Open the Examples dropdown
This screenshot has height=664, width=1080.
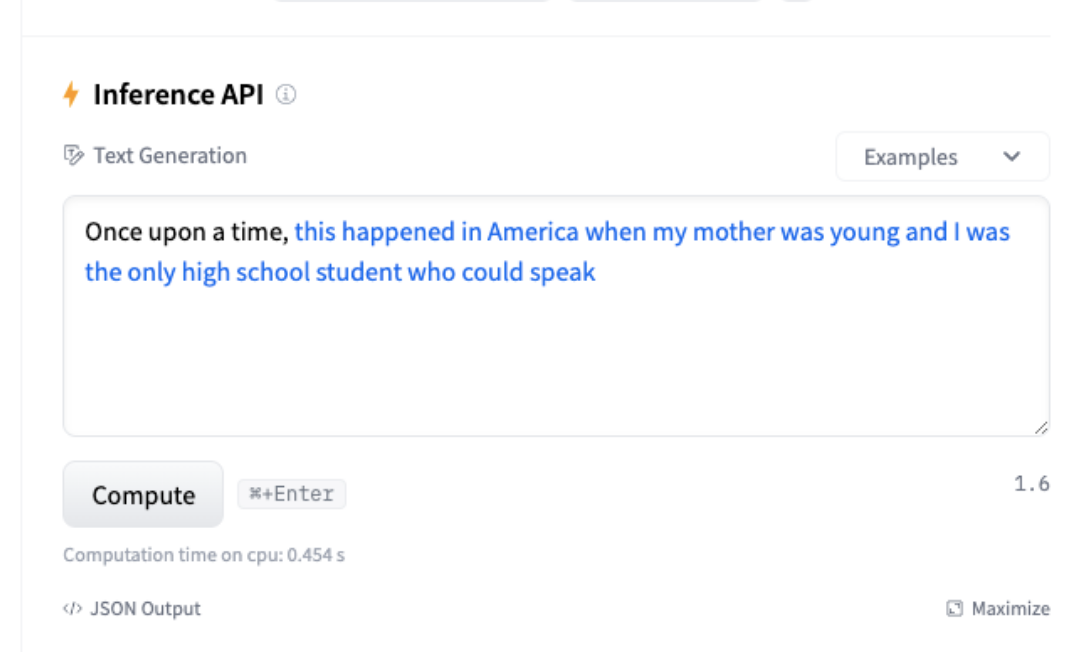(941, 157)
